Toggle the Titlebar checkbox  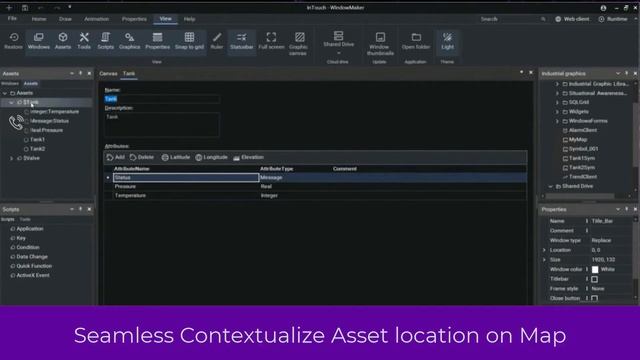595,279
